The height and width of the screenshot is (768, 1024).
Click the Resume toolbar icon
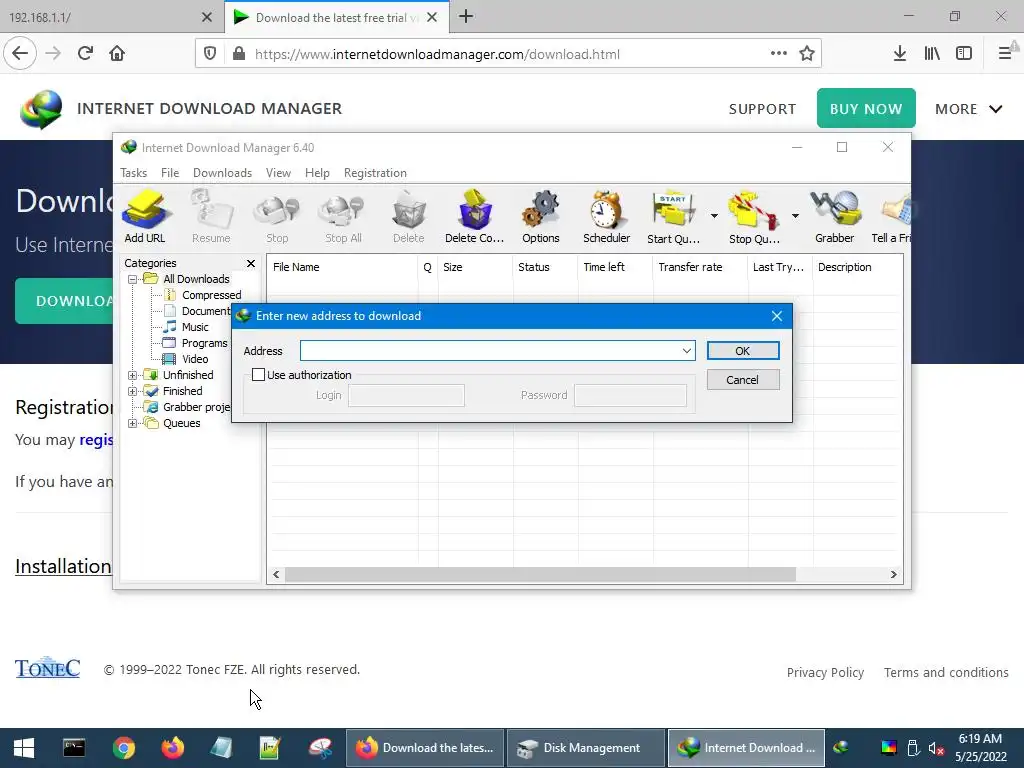[211, 216]
